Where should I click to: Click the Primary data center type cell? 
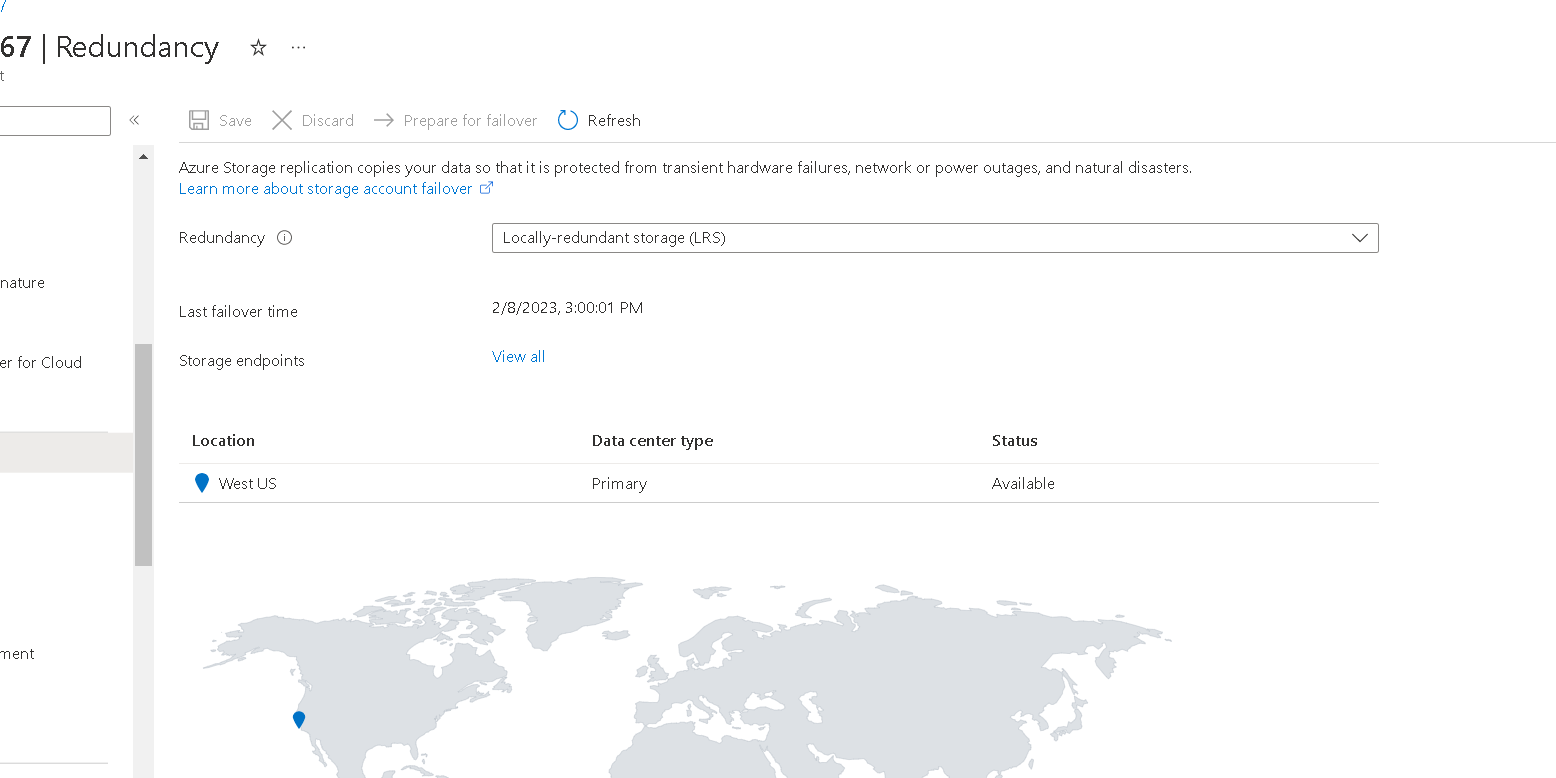[619, 484]
